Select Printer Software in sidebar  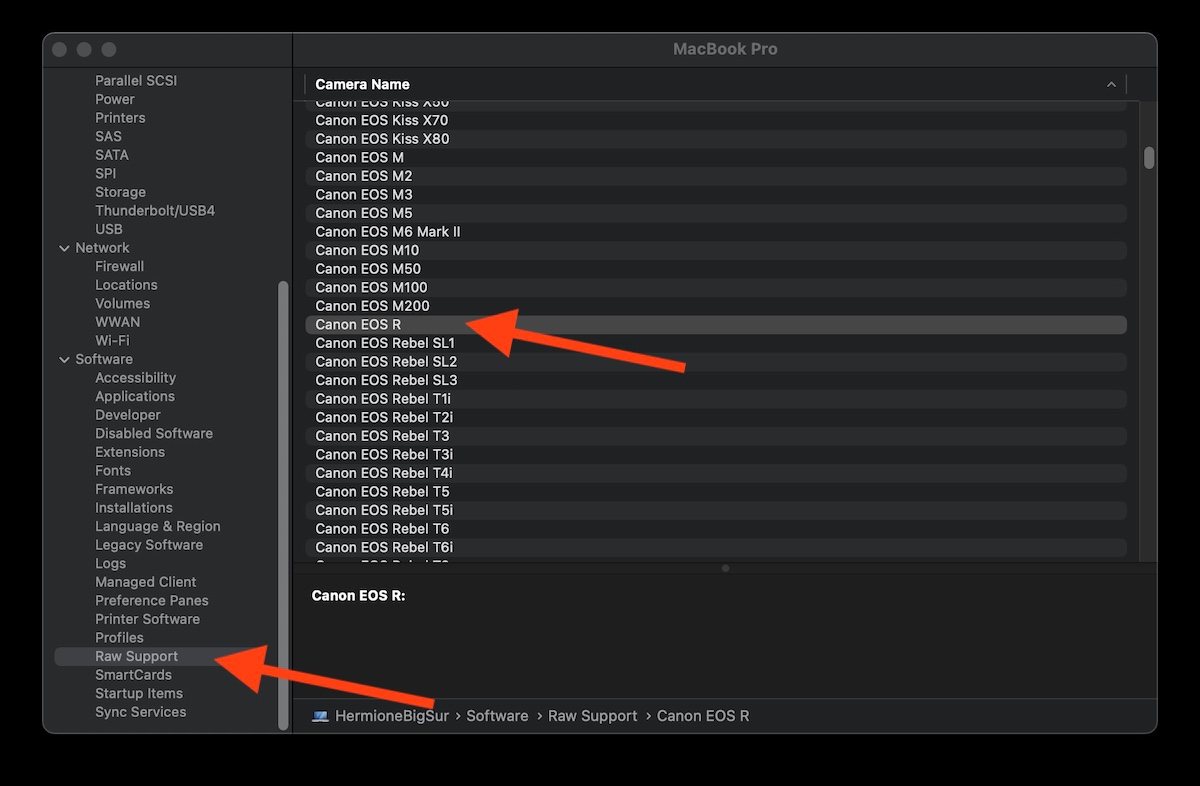point(147,619)
